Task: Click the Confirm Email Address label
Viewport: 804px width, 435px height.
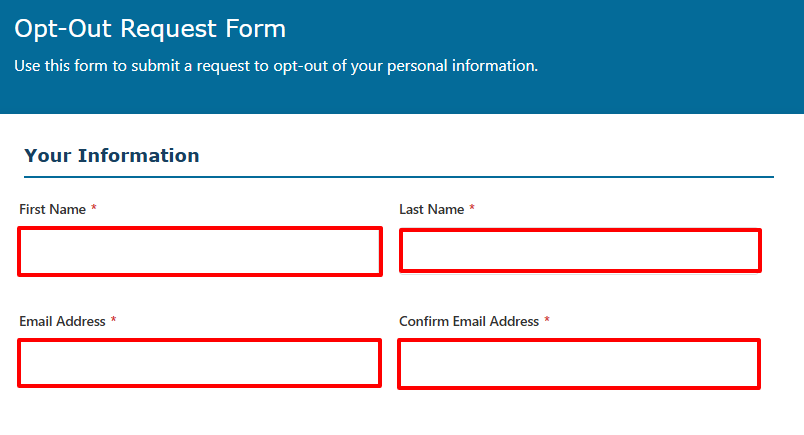Action: click(x=468, y=322)
